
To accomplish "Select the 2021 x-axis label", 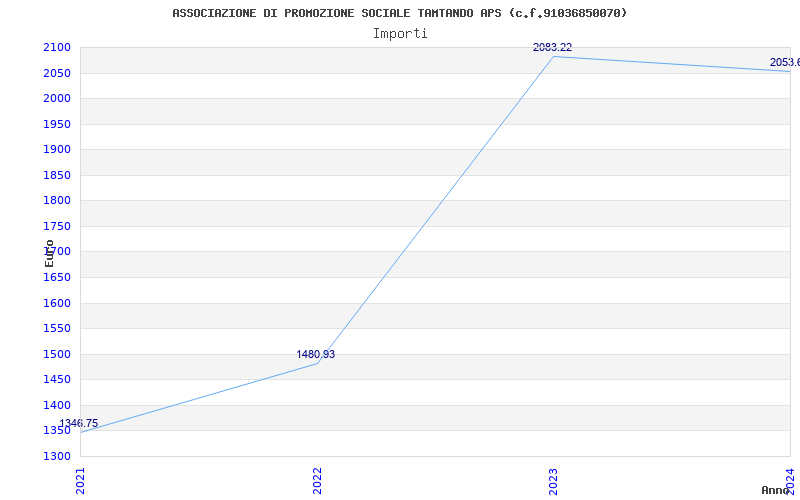I will 80,481.
